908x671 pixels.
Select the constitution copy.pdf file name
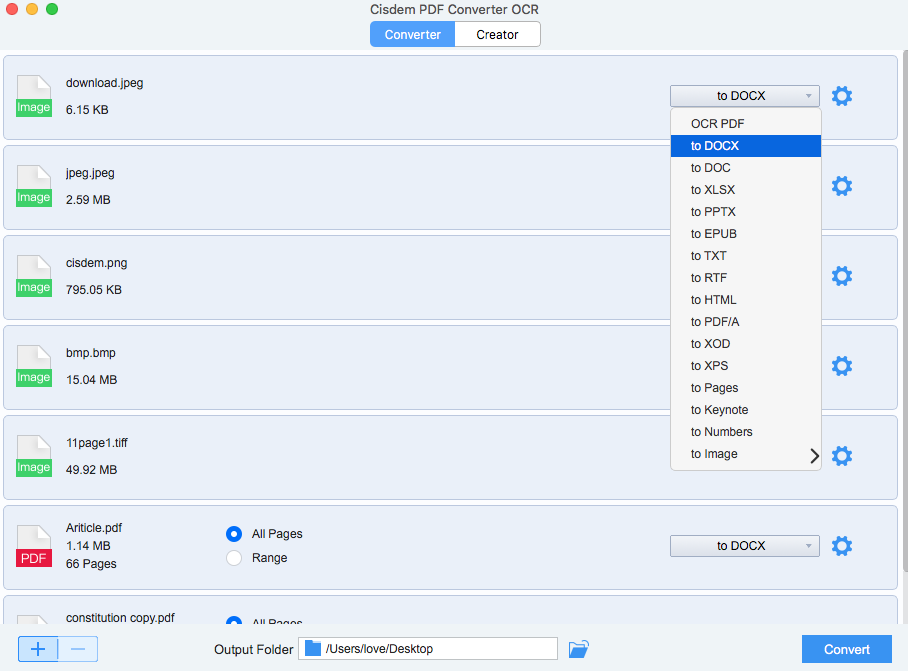point(120,618)
